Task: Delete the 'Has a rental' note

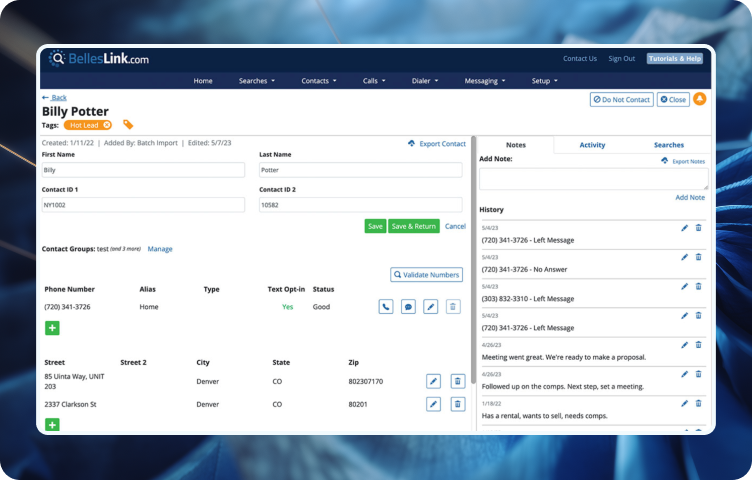Action: (x=699, y=403)
